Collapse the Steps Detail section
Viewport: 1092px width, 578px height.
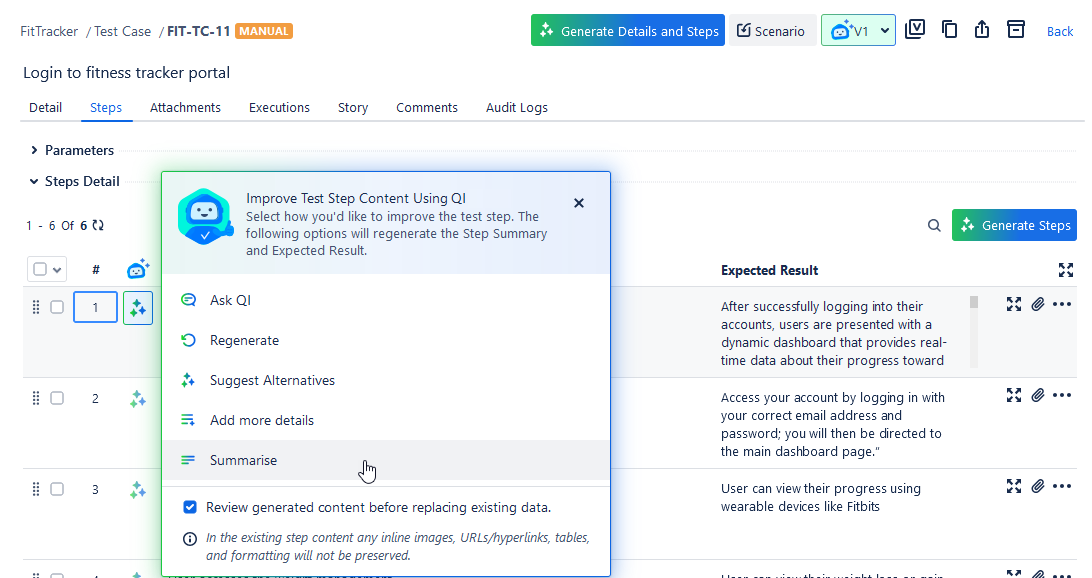[x=35, y=181]
